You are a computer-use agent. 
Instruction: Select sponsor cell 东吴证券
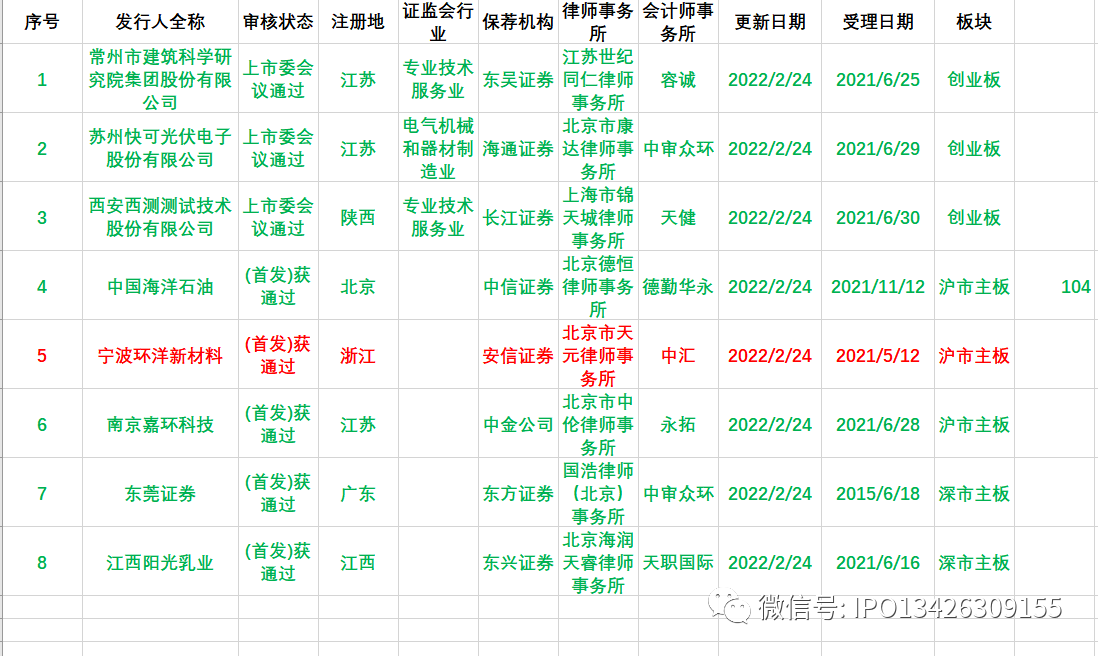pyautogui.click(x=518, y=78)
